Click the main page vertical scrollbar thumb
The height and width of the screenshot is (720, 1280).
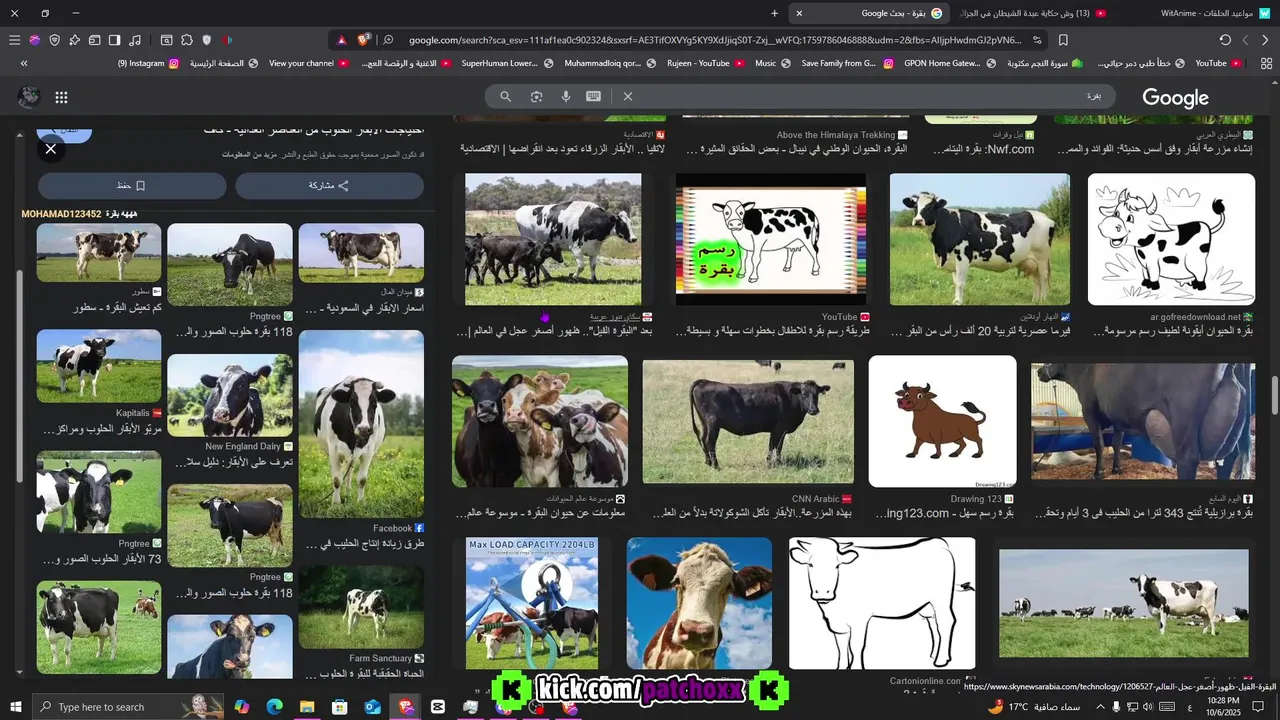[1274, 395]
